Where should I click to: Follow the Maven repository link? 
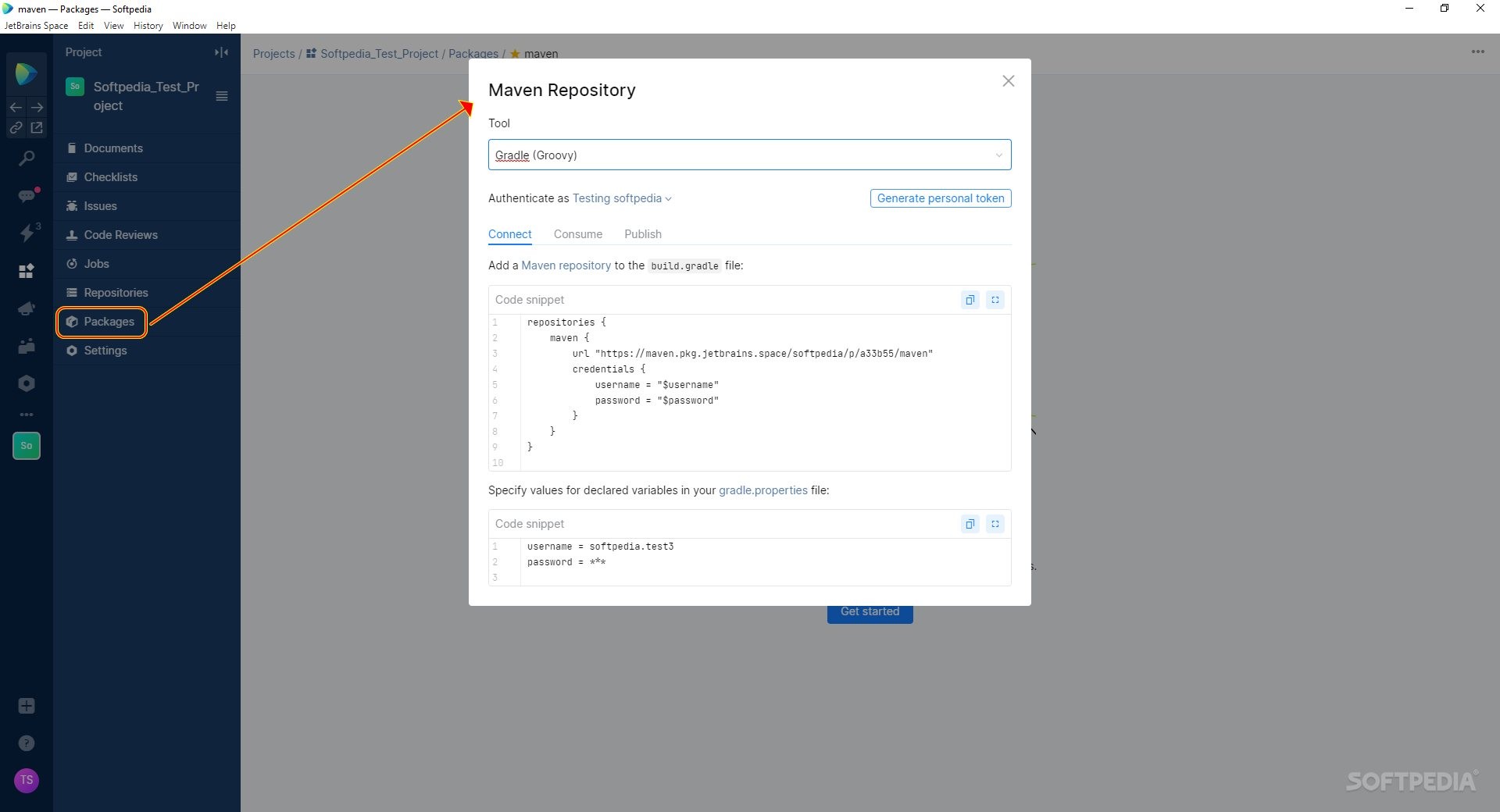566,265
